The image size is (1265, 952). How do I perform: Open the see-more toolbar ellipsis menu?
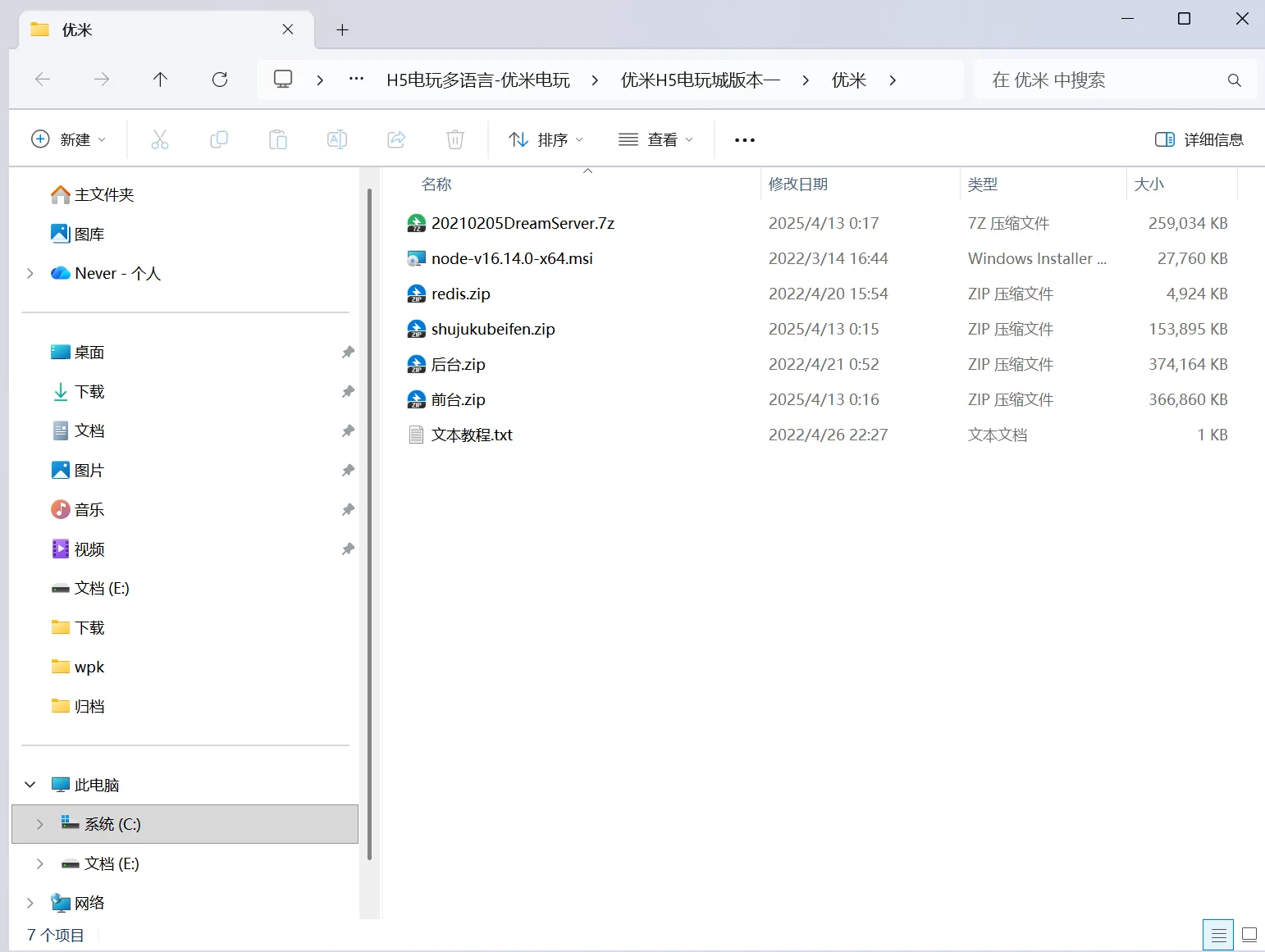[745, 140]
